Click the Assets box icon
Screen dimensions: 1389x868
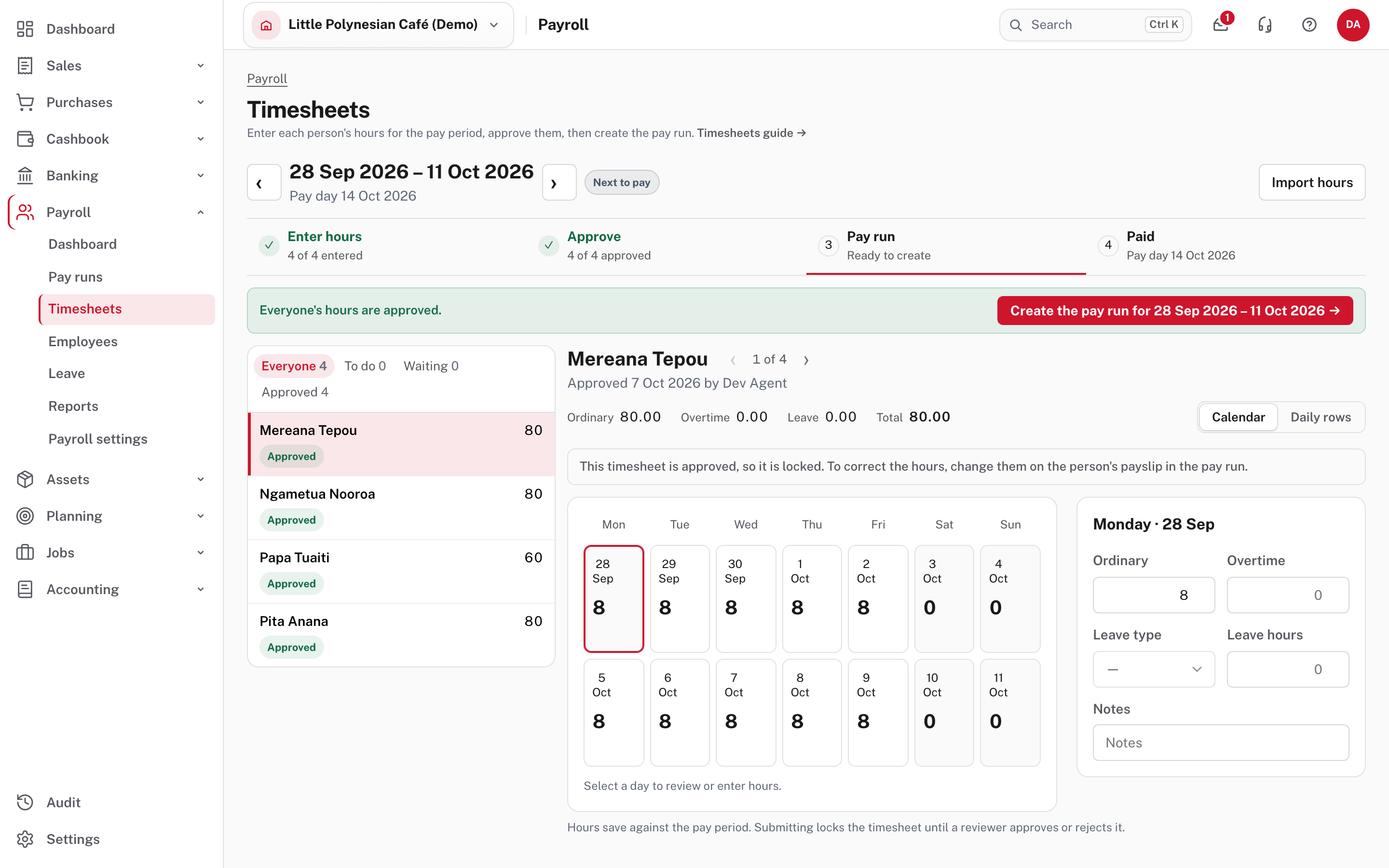coord(25,479)
